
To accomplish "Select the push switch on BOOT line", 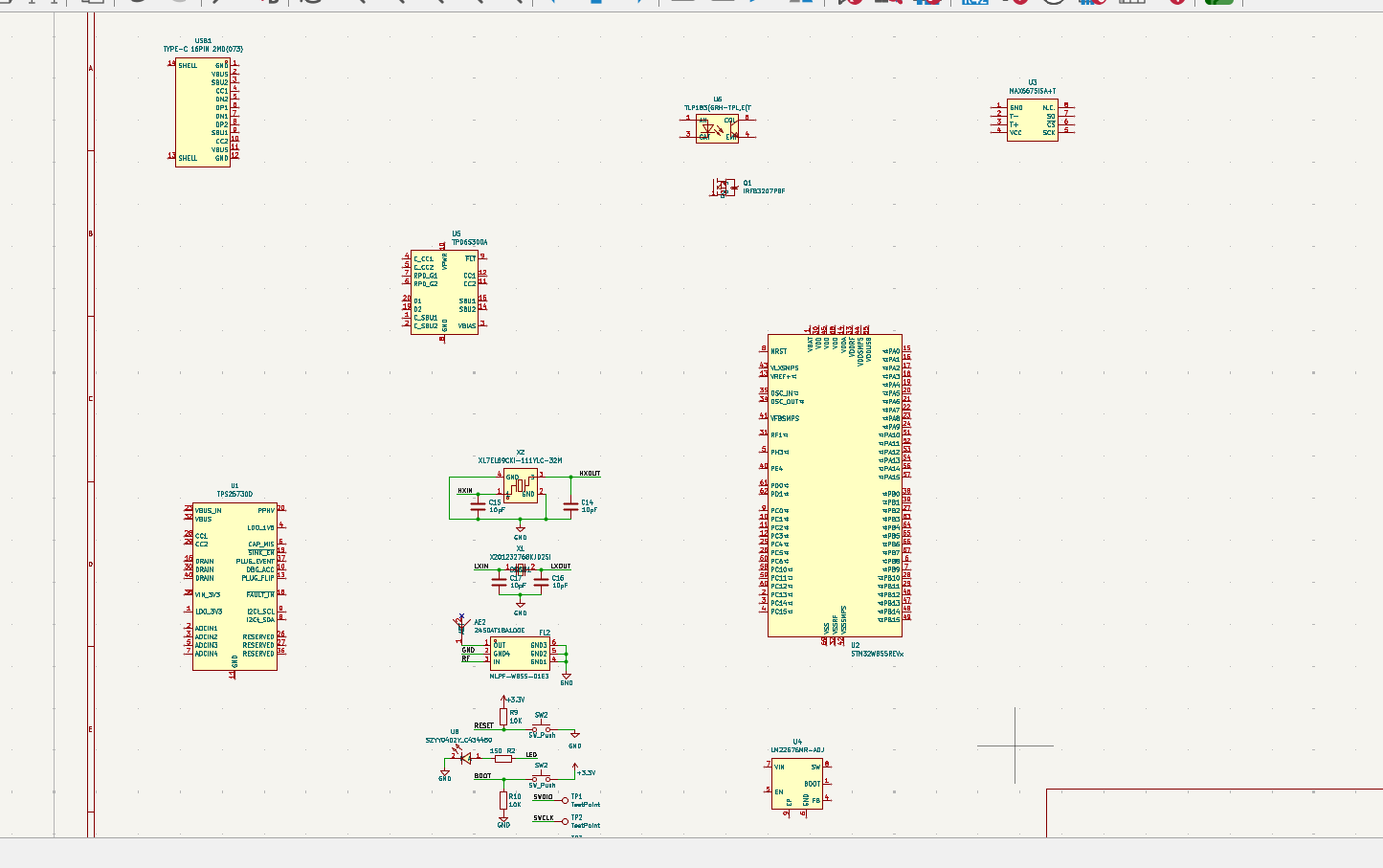I will coord(541,778).
